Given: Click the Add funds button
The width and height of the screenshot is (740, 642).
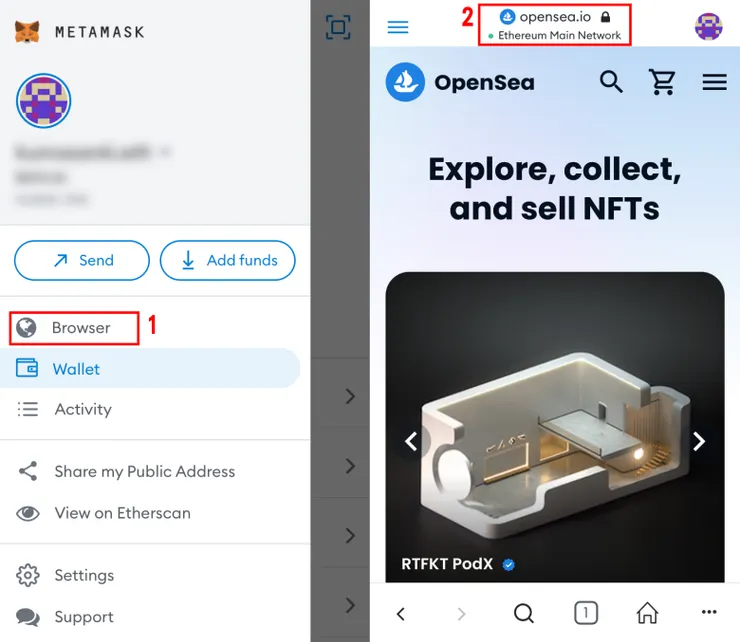Looking at the screenshot, I should click(228, 260).
